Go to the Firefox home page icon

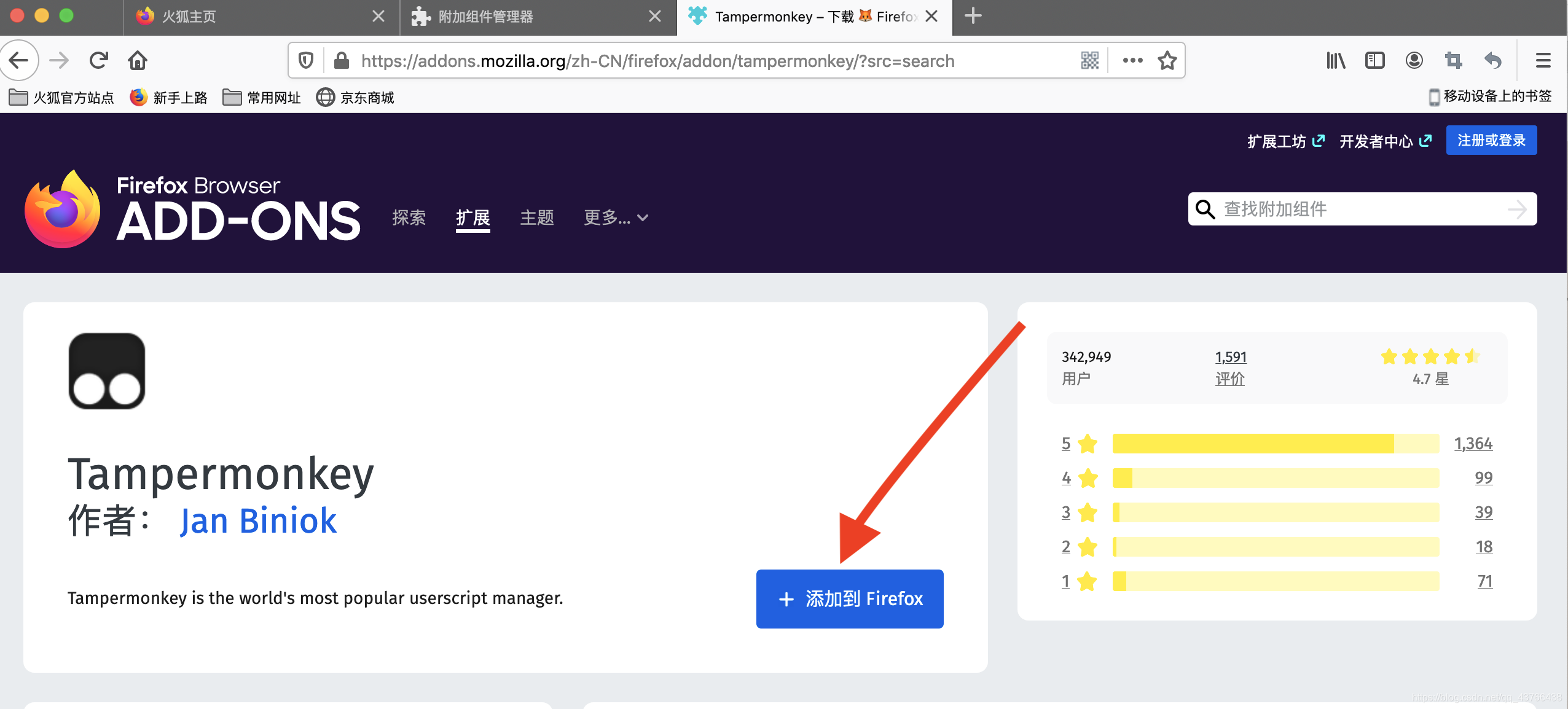pyautogui.click(x=138, y=60)
